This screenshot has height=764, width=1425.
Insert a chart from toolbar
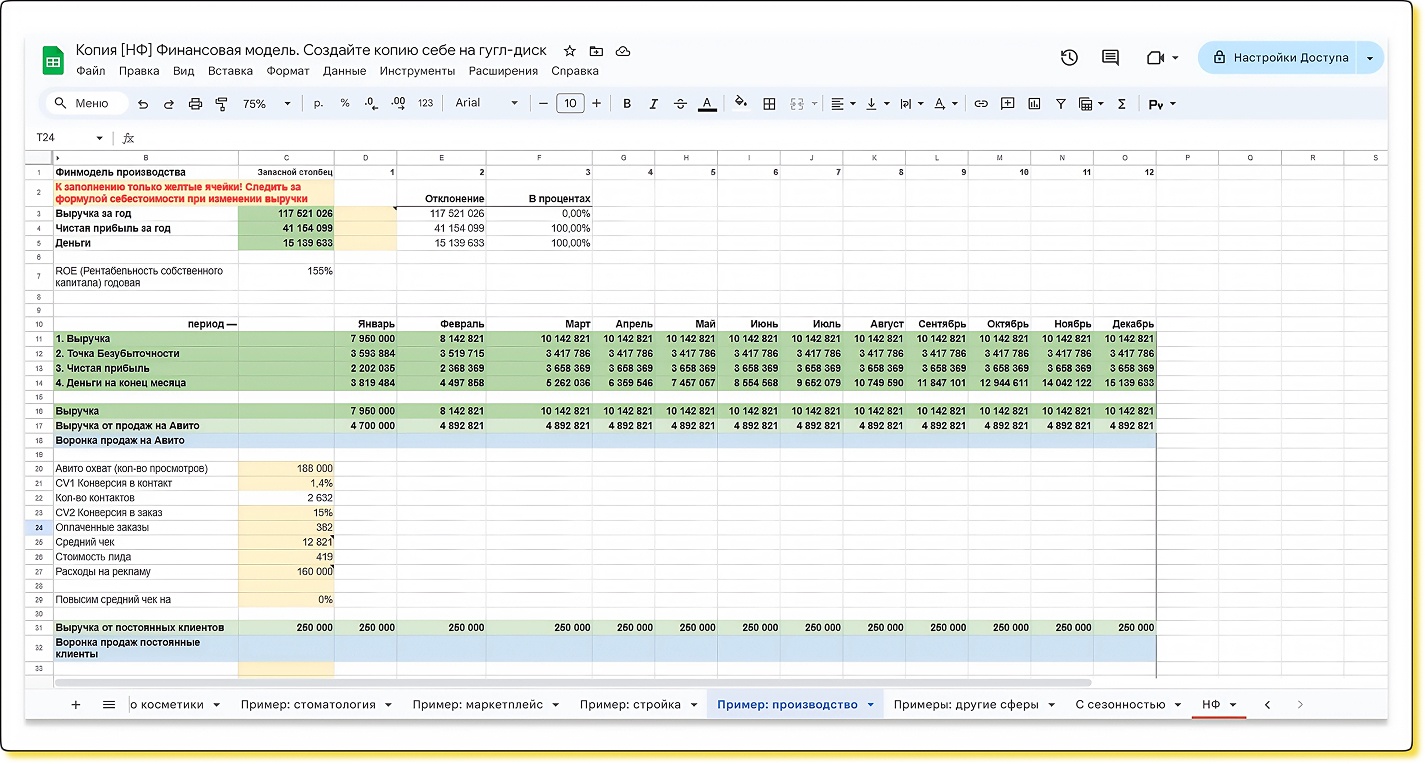[1034, 104]
